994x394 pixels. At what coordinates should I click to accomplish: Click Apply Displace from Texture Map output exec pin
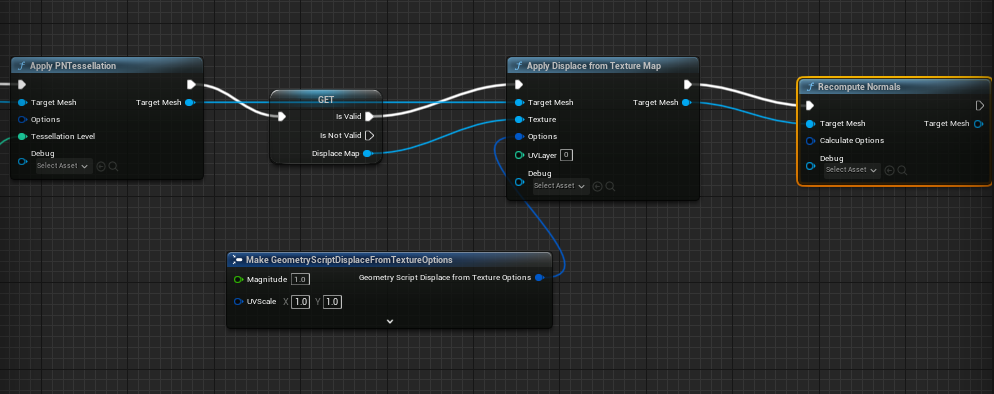click(x=688, y=85)
